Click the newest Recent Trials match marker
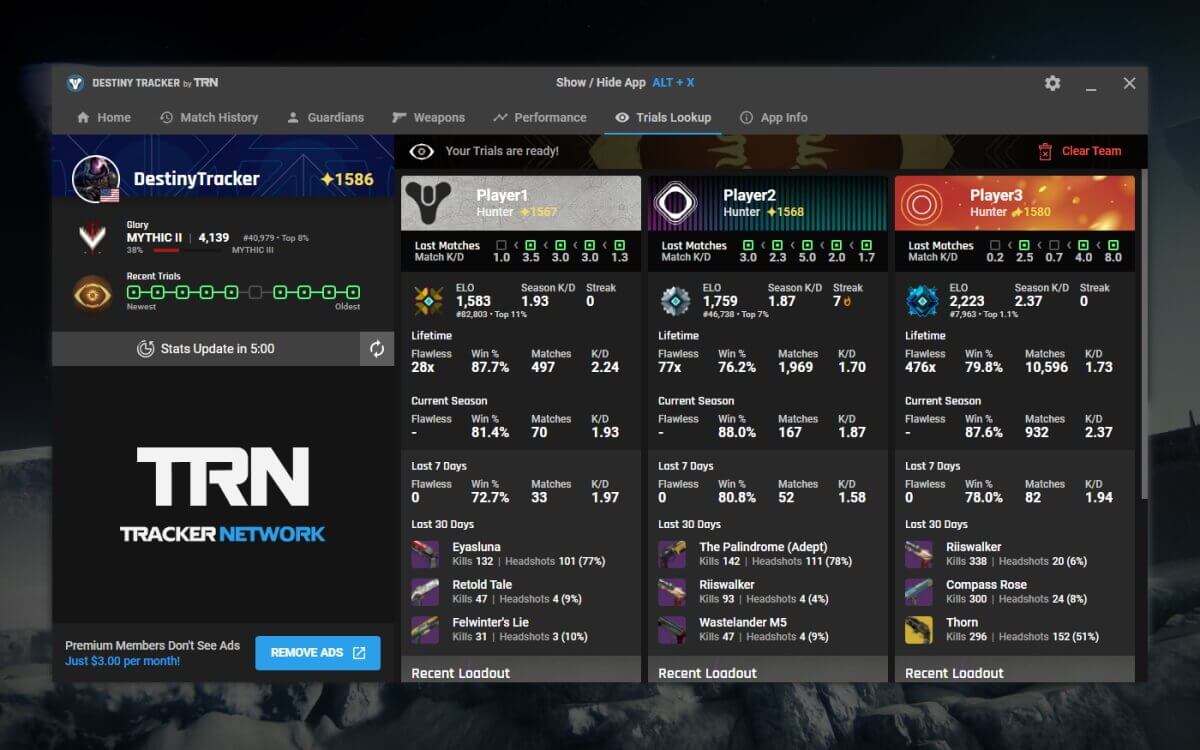The height and width of the screenshot is (750, 1200). pyautogui.click(x=134, y=292)
